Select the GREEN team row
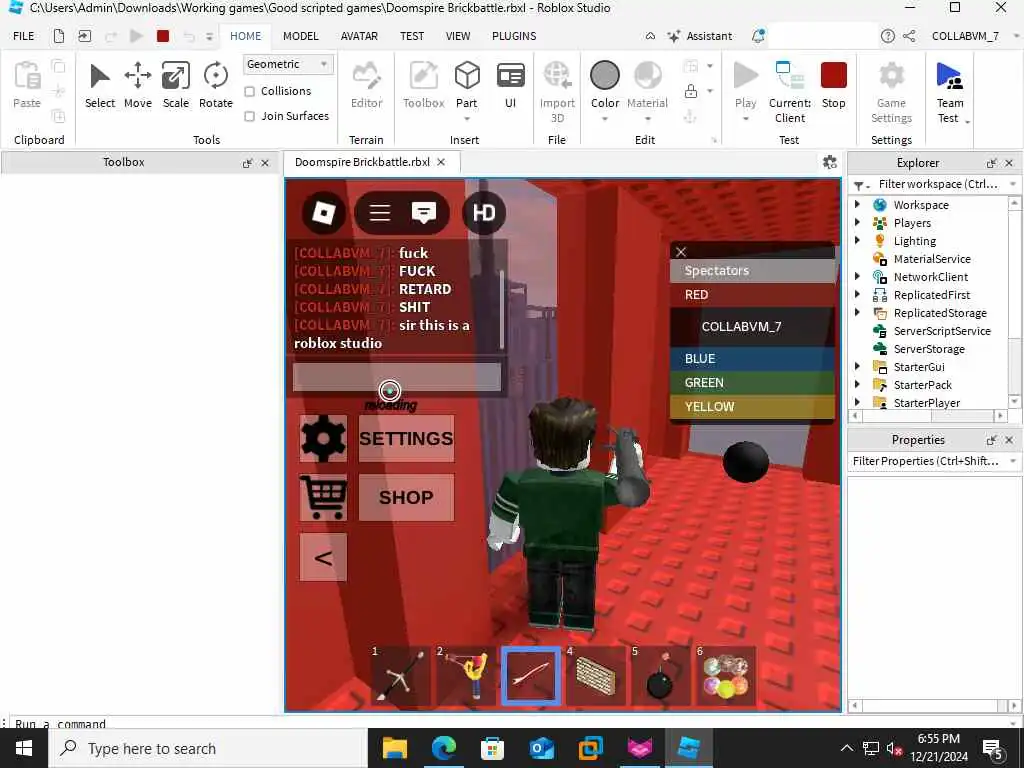 [752, 383]
